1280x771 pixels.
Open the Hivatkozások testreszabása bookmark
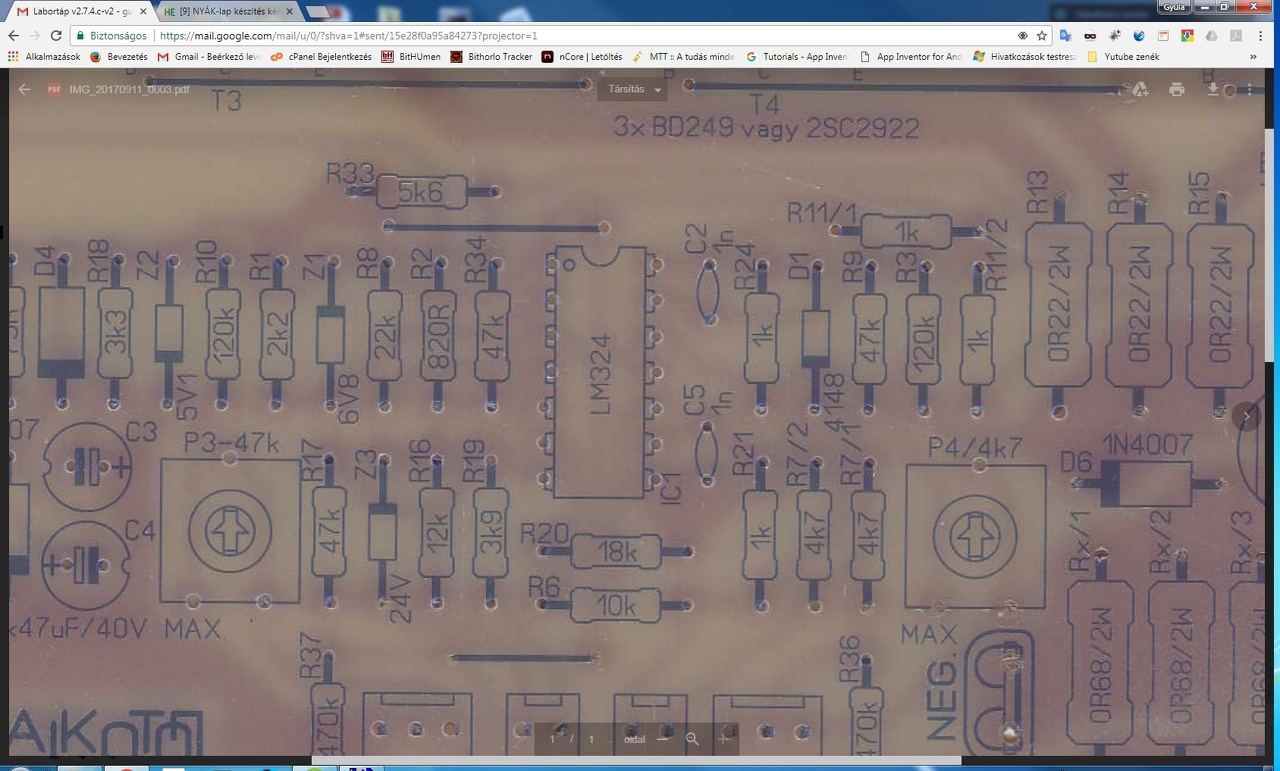pos(1024,57)
